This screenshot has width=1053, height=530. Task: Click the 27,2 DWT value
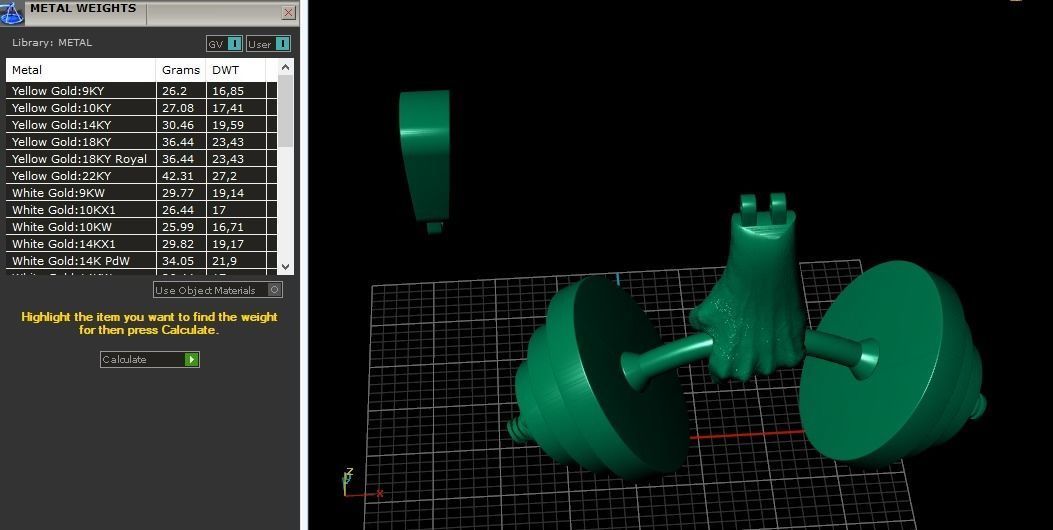coord(224,176)
